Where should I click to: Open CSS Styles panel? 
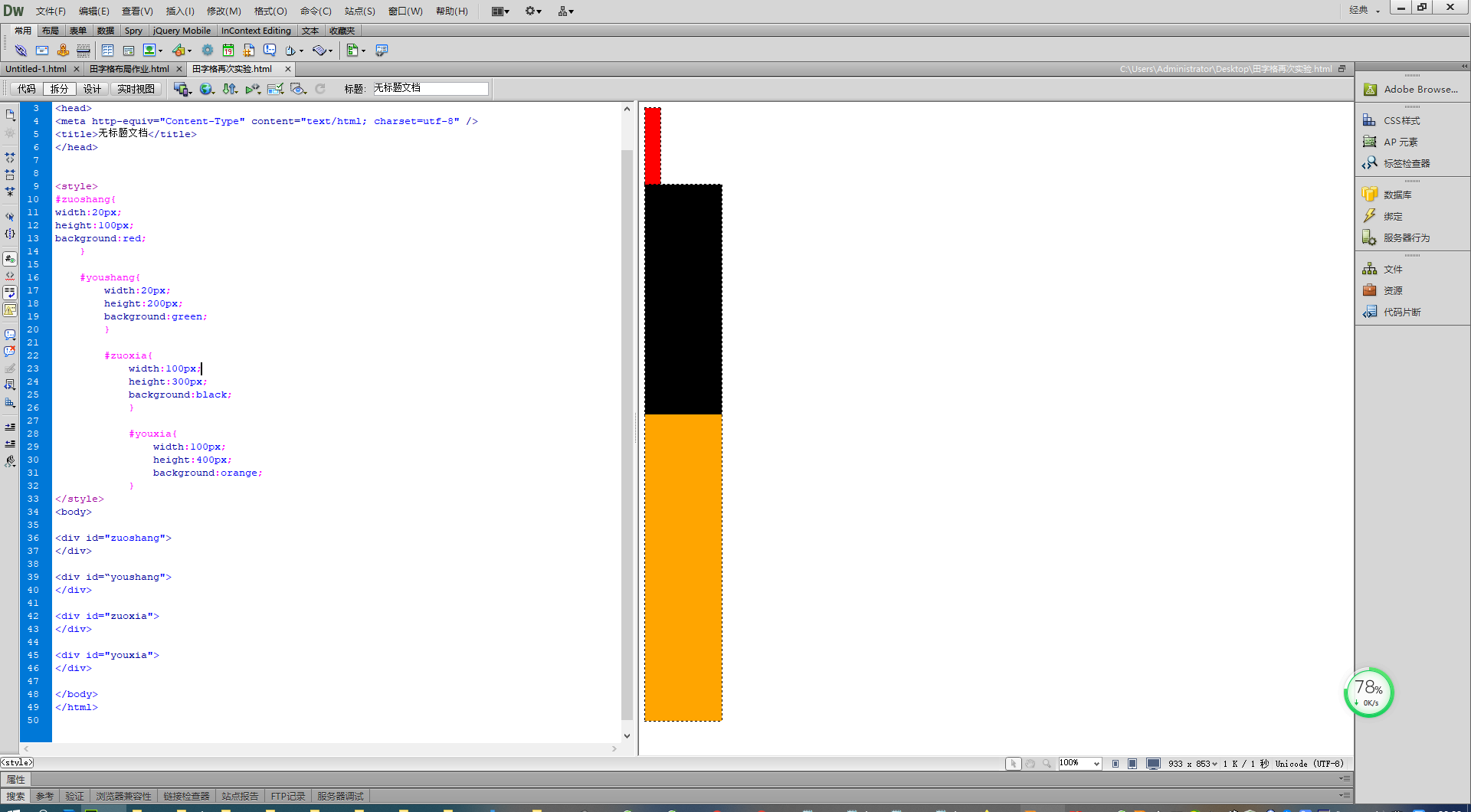[x=1401, y=120]
